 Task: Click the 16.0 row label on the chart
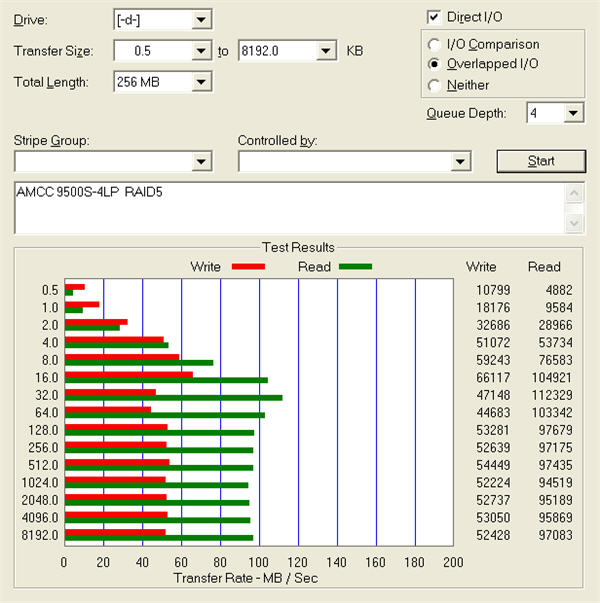click(x=47, y=378)
